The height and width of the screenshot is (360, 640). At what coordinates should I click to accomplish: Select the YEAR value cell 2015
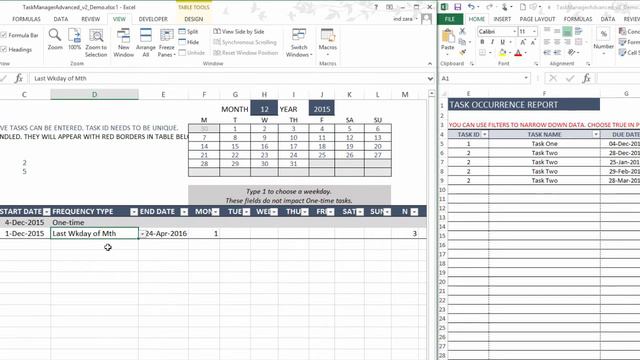[322, 109]
